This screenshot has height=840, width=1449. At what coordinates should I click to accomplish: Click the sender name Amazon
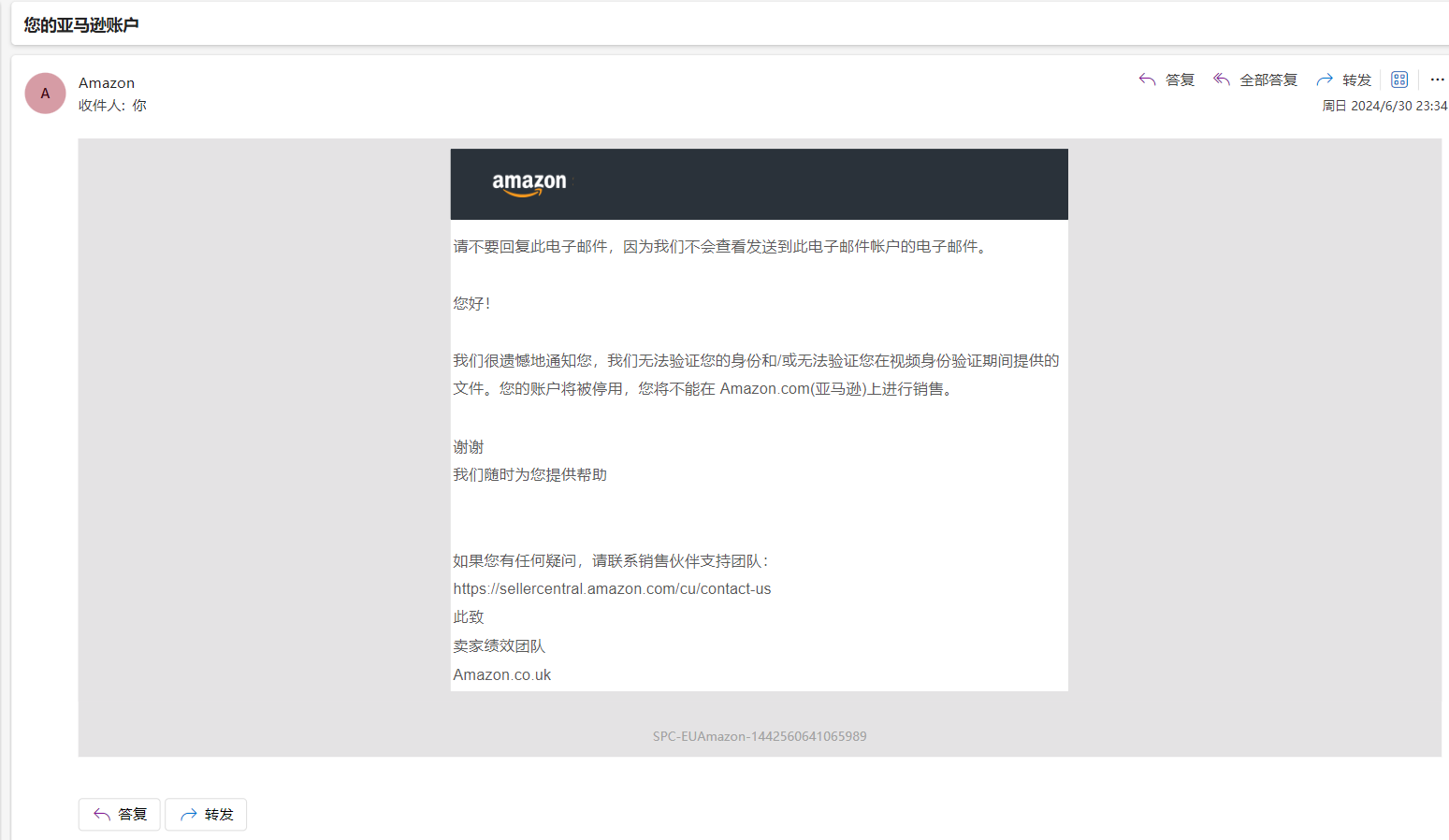(107, 83)
